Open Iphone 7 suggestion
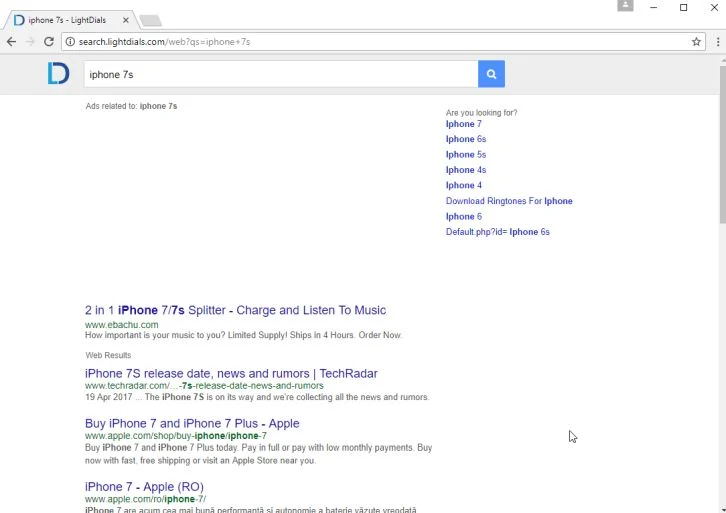This screenshot has height=513, width=726. pos(463,124)
